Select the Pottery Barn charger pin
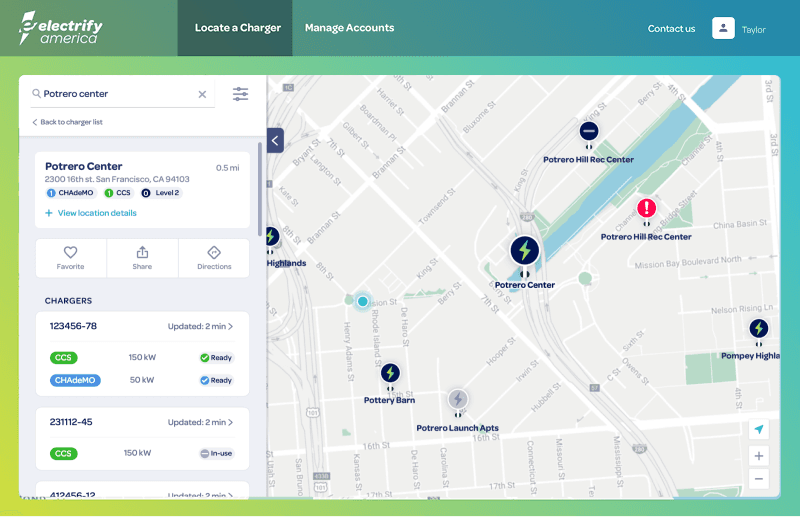Image resolution: width=801 pixels, height=517 pixels. [390, 373]
